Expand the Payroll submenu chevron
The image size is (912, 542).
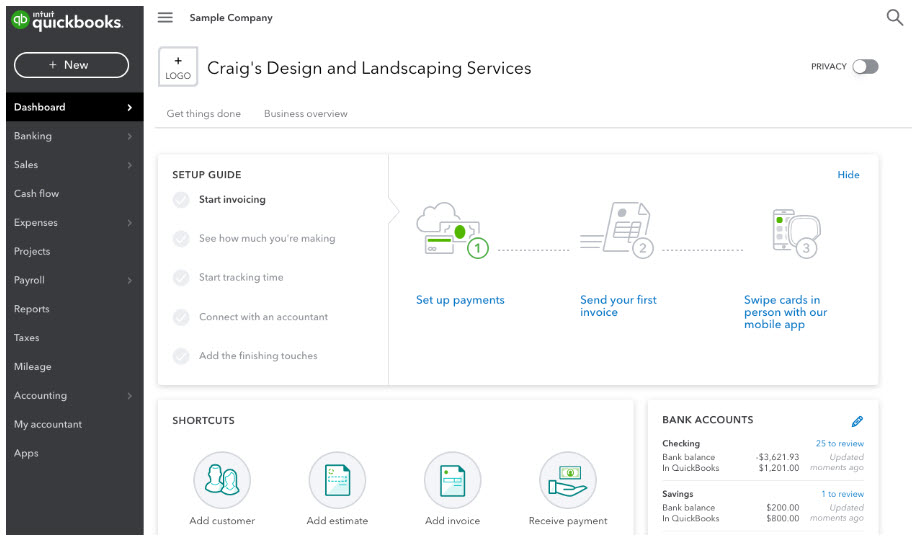tap(130, 280)
